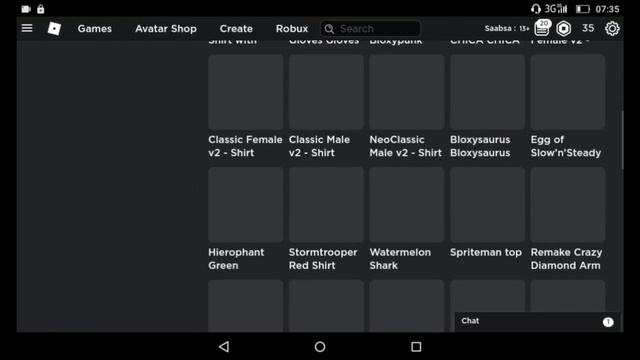Viewport: 640px width, 360px height.
Task: Click the vertical page scrollbar
Action: [622, 140]
